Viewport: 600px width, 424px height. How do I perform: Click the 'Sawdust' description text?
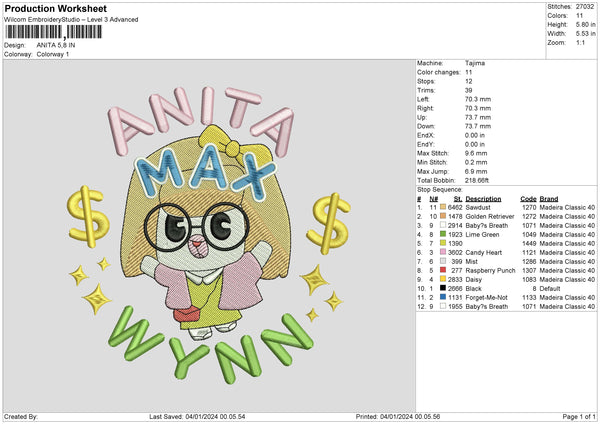(x=478, y=207)
